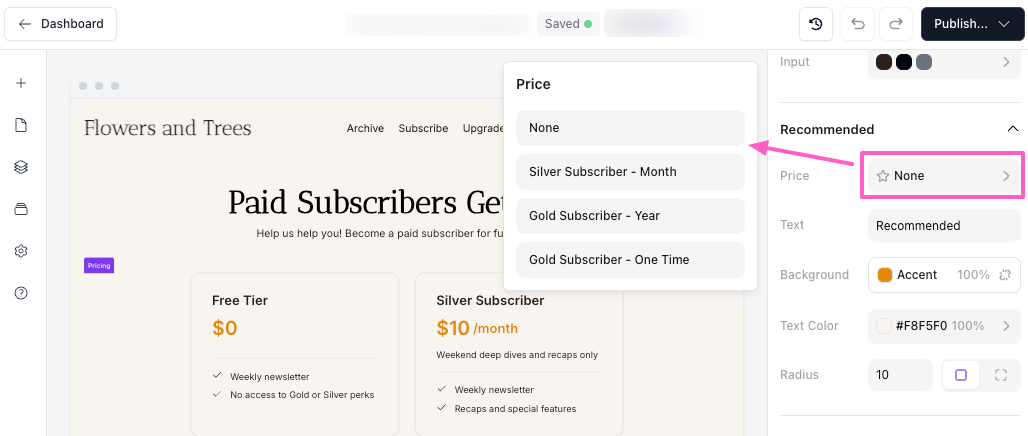Viewport: 1028px width, 436px height.
Task: Open the settings gear sidebar icon
Action: 21,251
